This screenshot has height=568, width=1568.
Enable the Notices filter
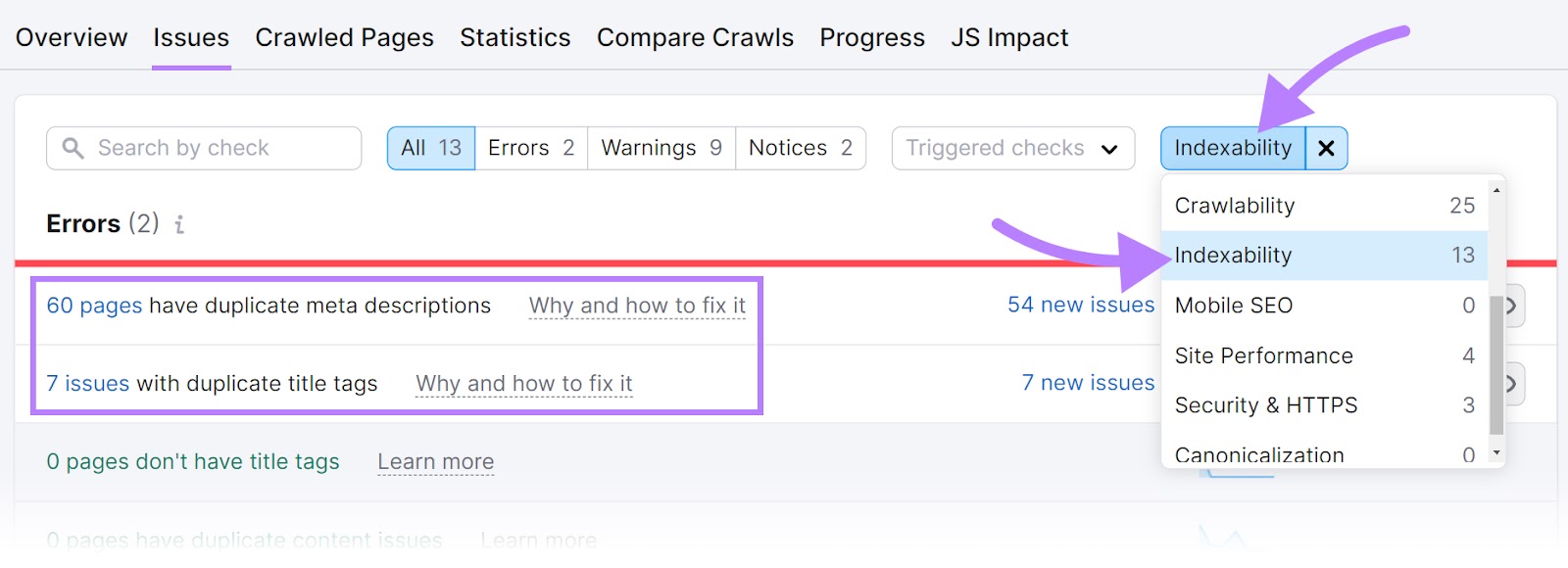point(799,148)
